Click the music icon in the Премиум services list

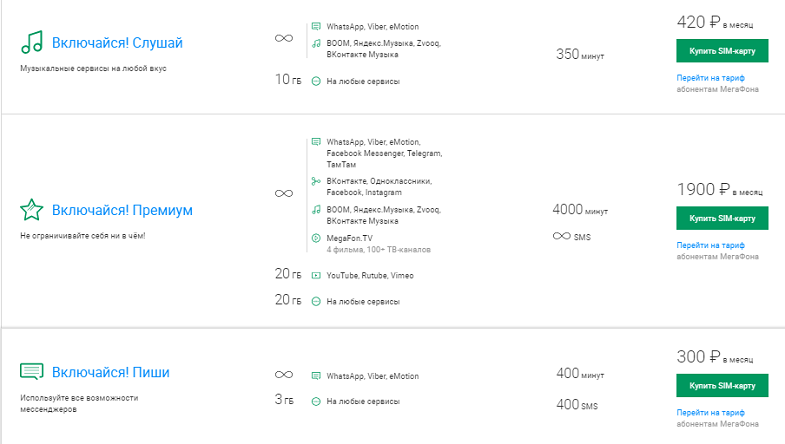pyautogui.click(x=316, y=210)
